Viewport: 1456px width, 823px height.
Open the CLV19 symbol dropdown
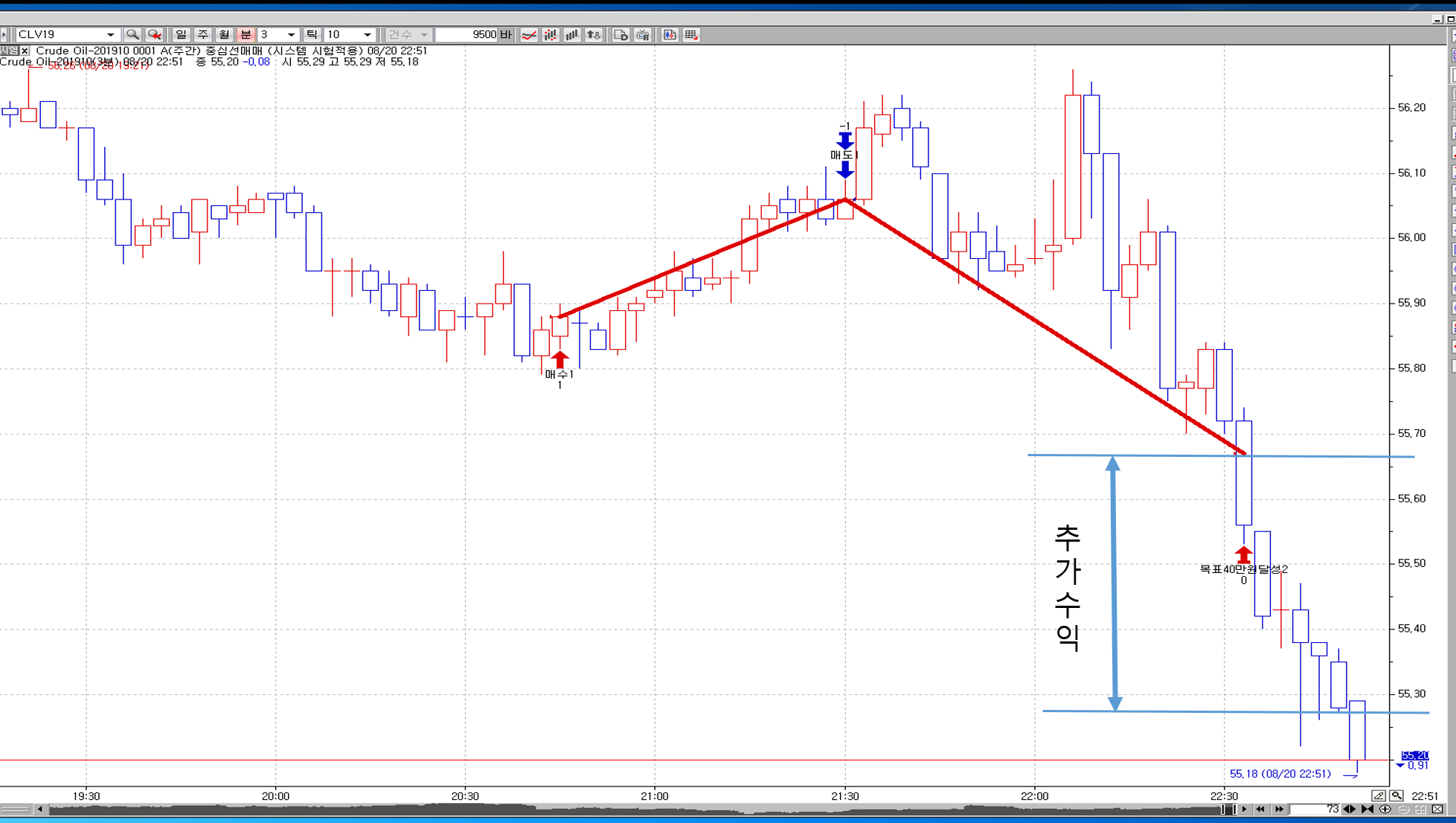click(x=110, y=35)
